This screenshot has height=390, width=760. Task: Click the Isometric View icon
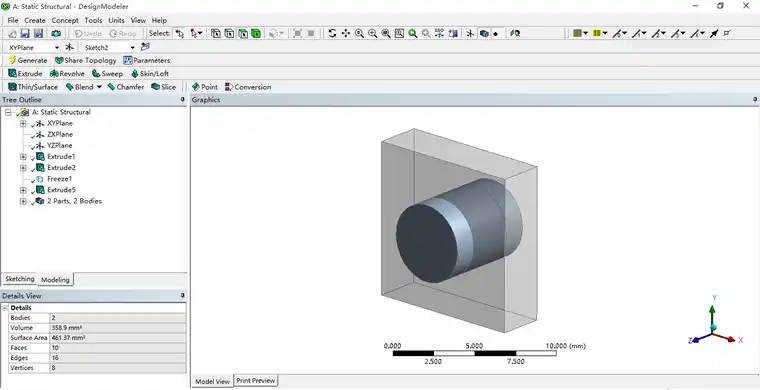click(440, 33)
